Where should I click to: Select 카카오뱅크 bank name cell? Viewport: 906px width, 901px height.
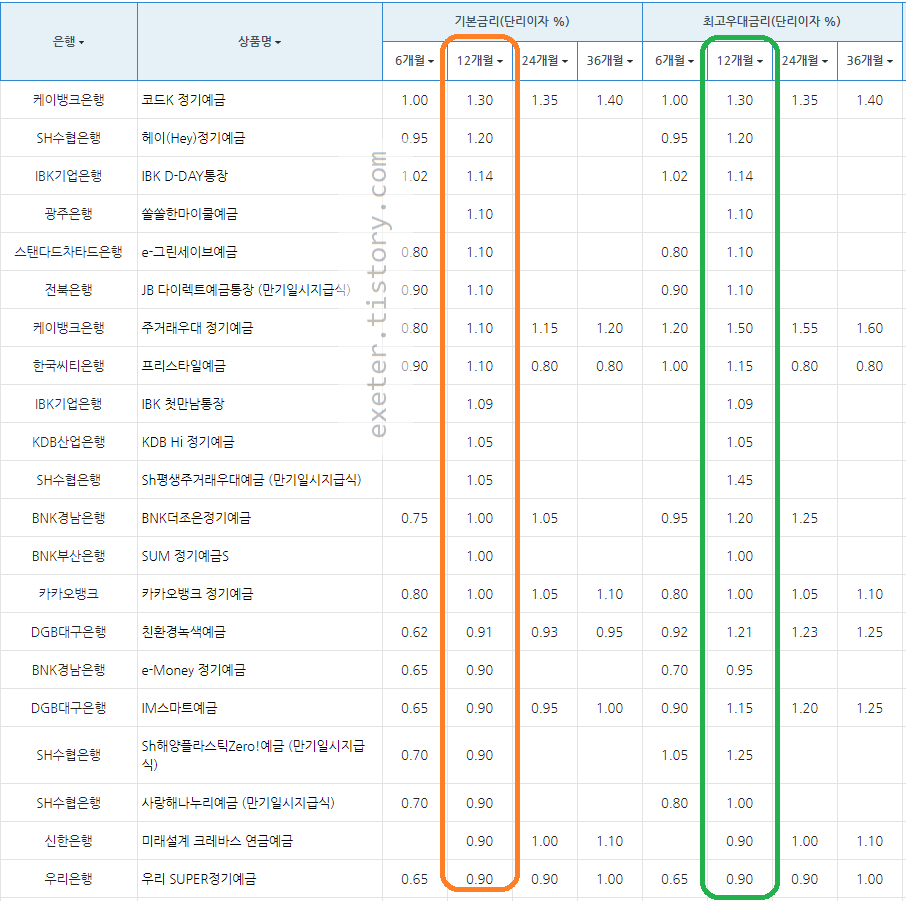click(x=68, y=594)
